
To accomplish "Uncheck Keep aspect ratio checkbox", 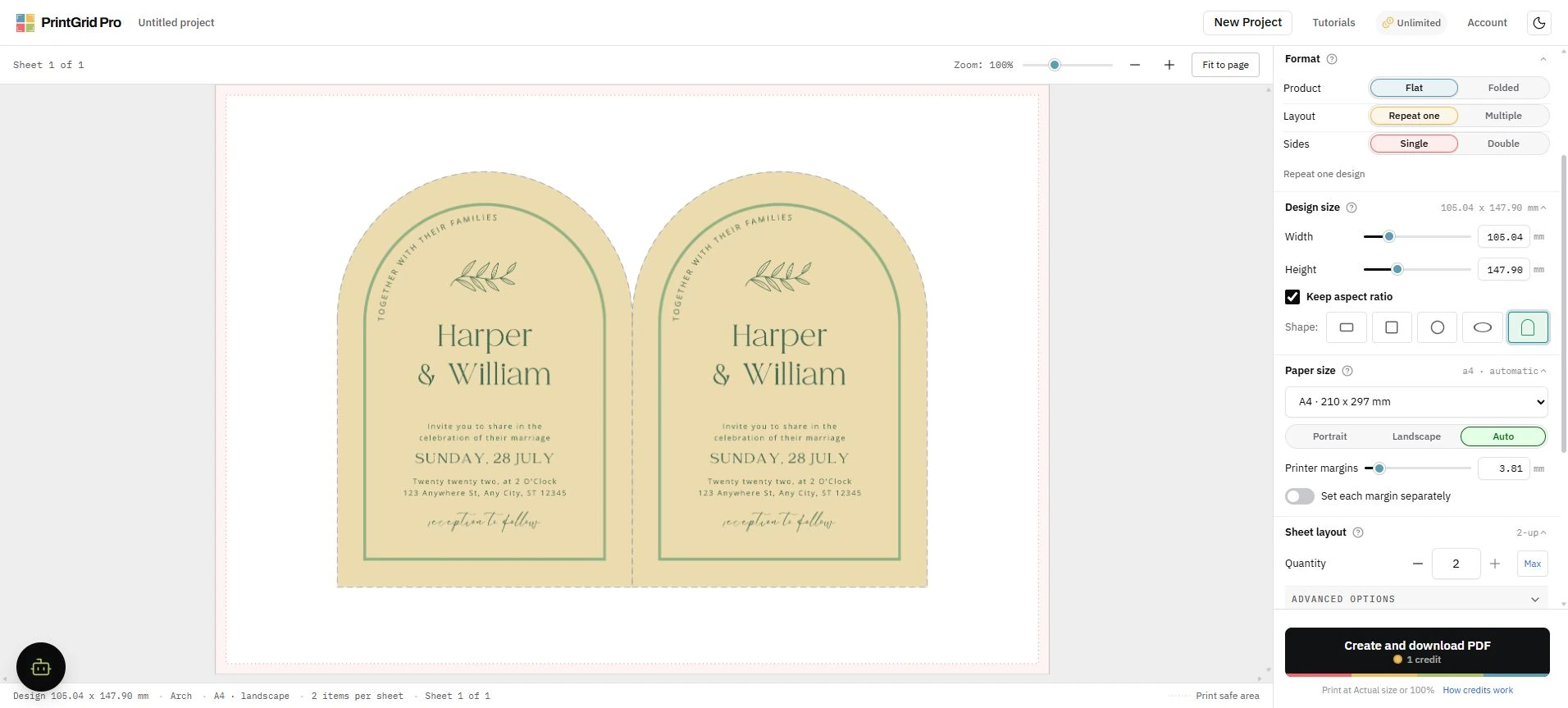I will coord(1292,297).
